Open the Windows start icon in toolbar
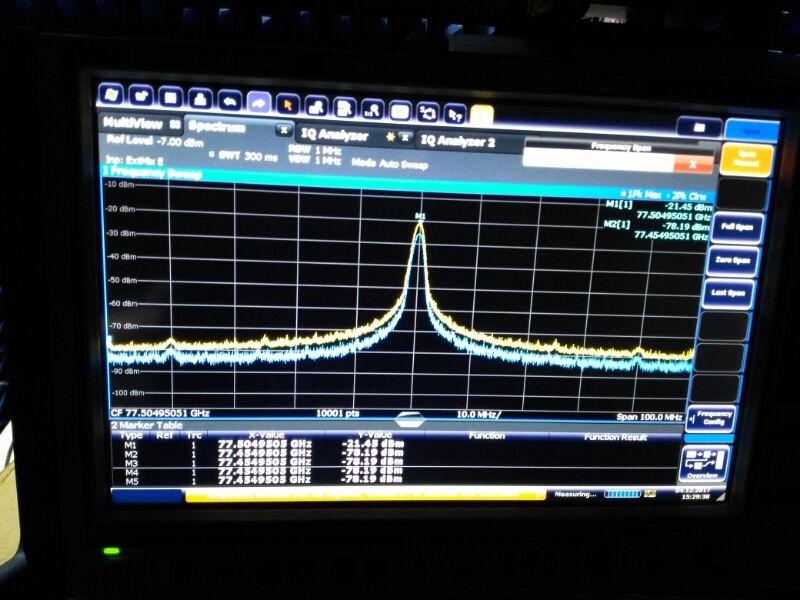 pos(111,94)
